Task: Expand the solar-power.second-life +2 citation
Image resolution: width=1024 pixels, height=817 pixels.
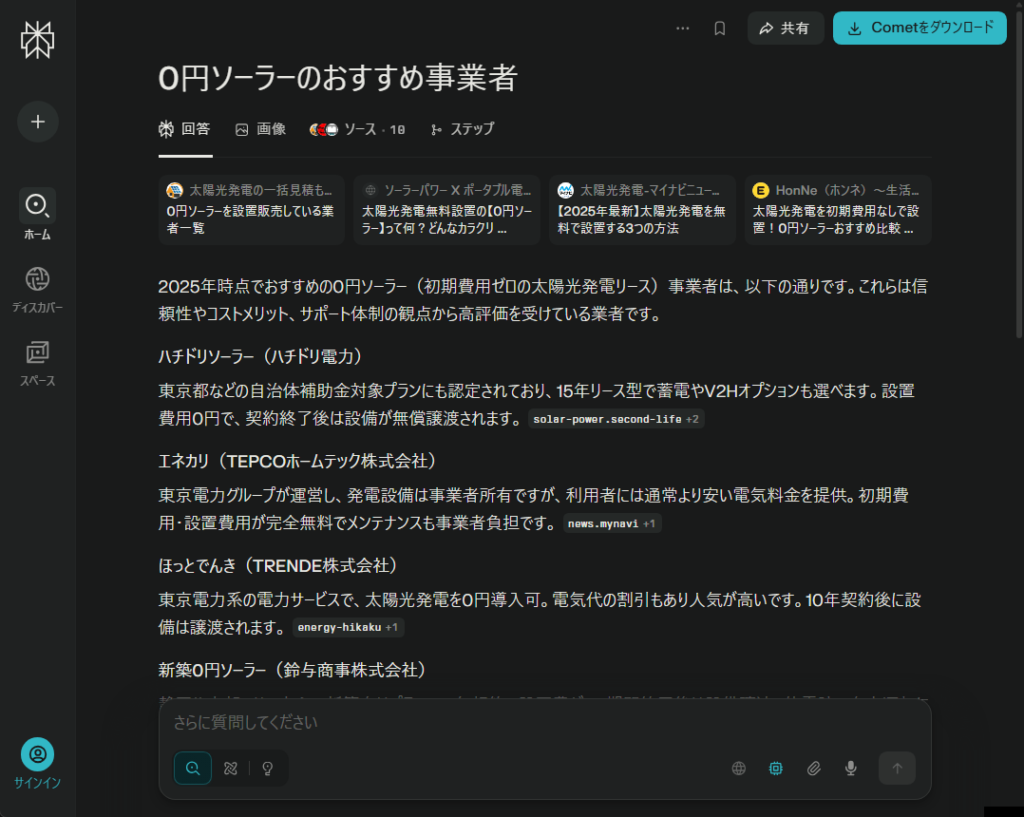Action: pos(616,419)
